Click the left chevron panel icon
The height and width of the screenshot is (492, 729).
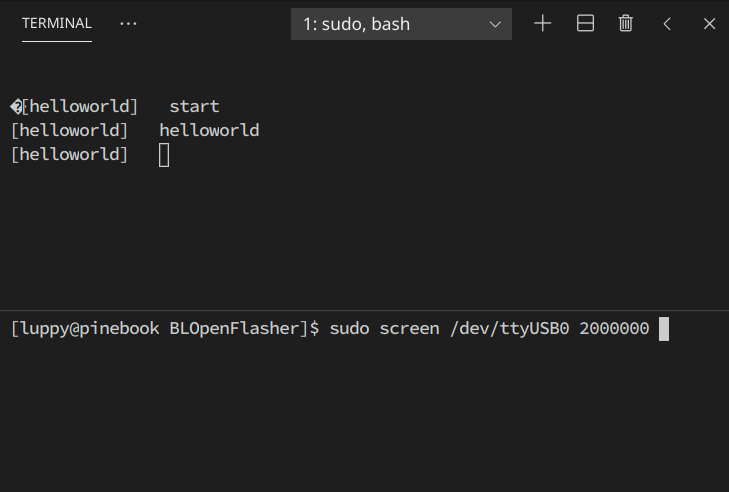(x=667, y=23)
